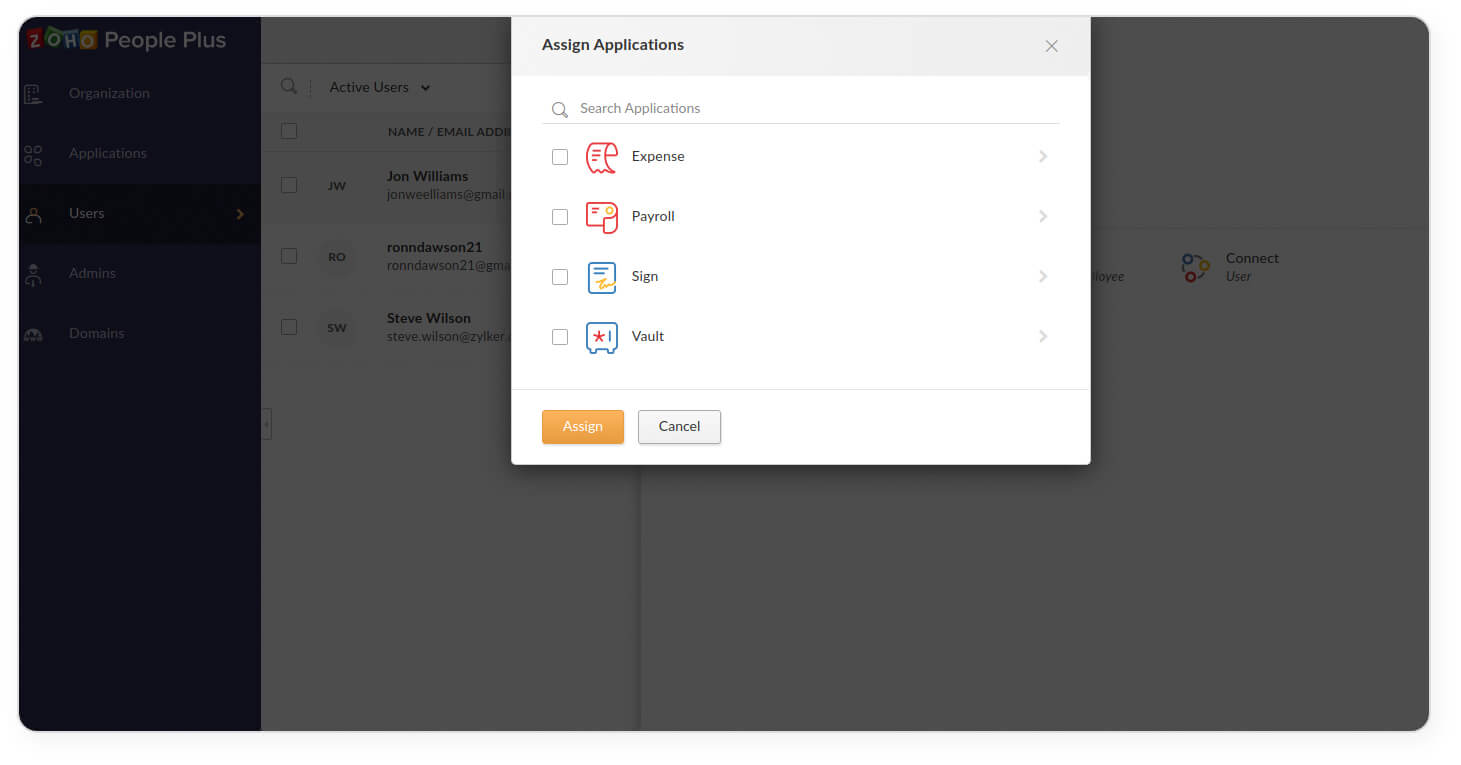
Task: Expand the Expense row chevron
Action: coord(1043,157)
